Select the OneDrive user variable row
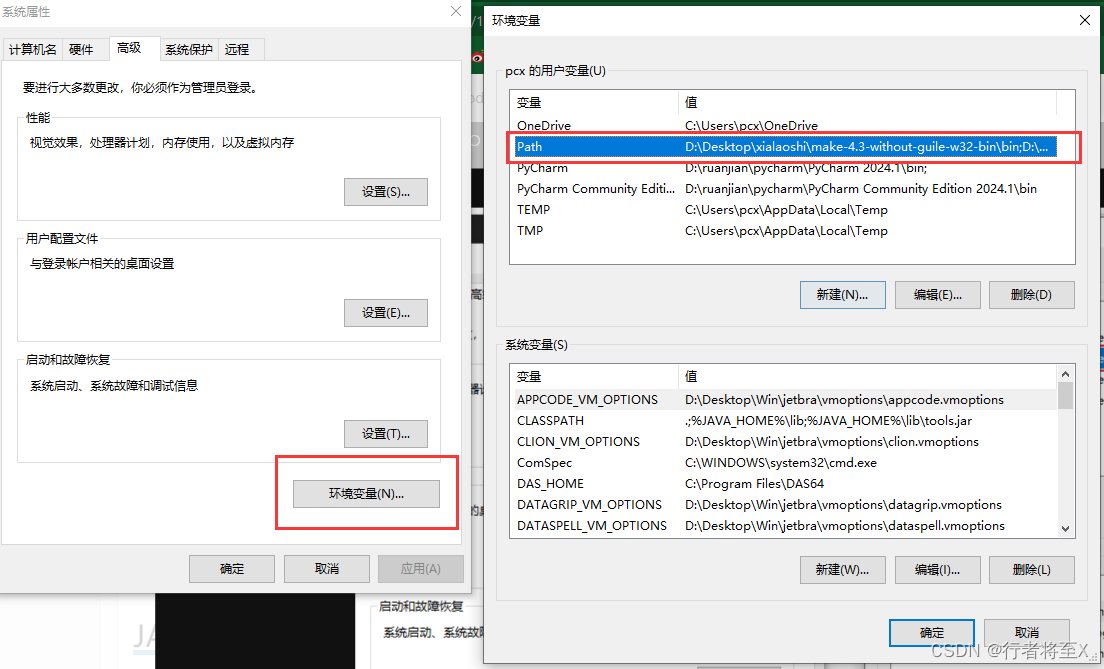 tap(785, 125)
